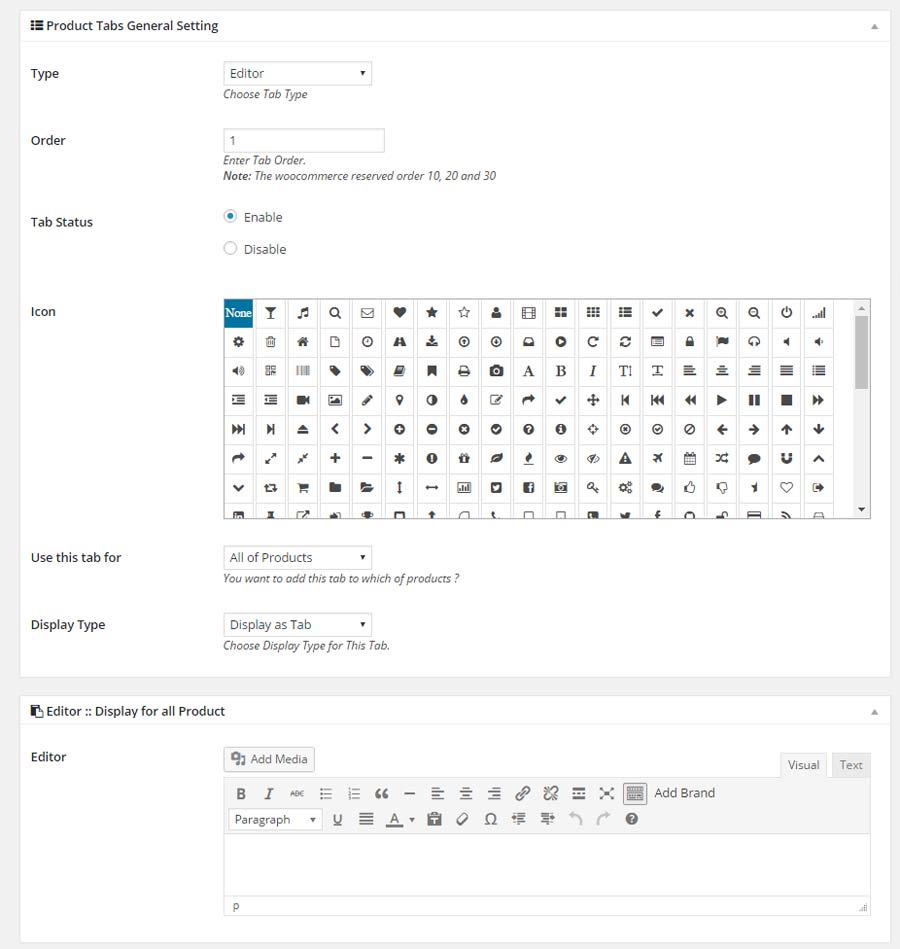The width and height of the screenshot is (900, 949).
Task: Select the Disable tab status option
Action: [231, 249]
